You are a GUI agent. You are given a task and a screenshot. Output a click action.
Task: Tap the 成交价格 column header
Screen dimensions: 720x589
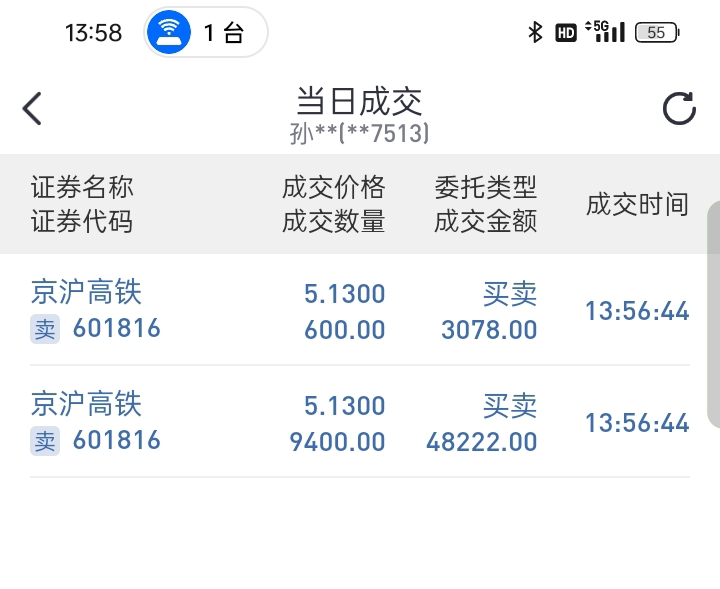pyautogui.click(x=333, y=188)
